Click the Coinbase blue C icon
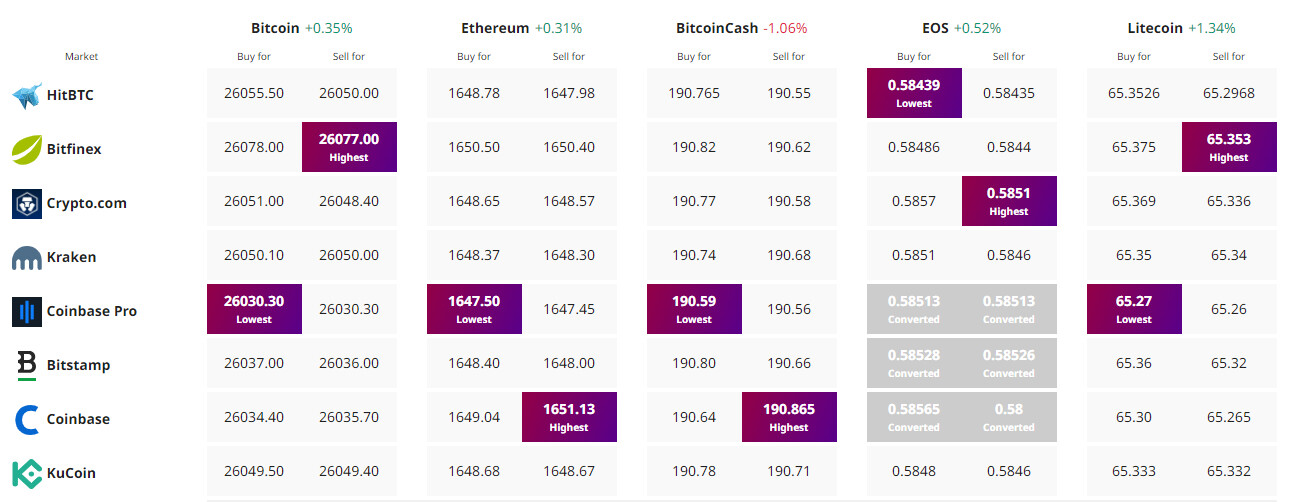Screen dimensions: 1289x502 click(x=25, y=419)
